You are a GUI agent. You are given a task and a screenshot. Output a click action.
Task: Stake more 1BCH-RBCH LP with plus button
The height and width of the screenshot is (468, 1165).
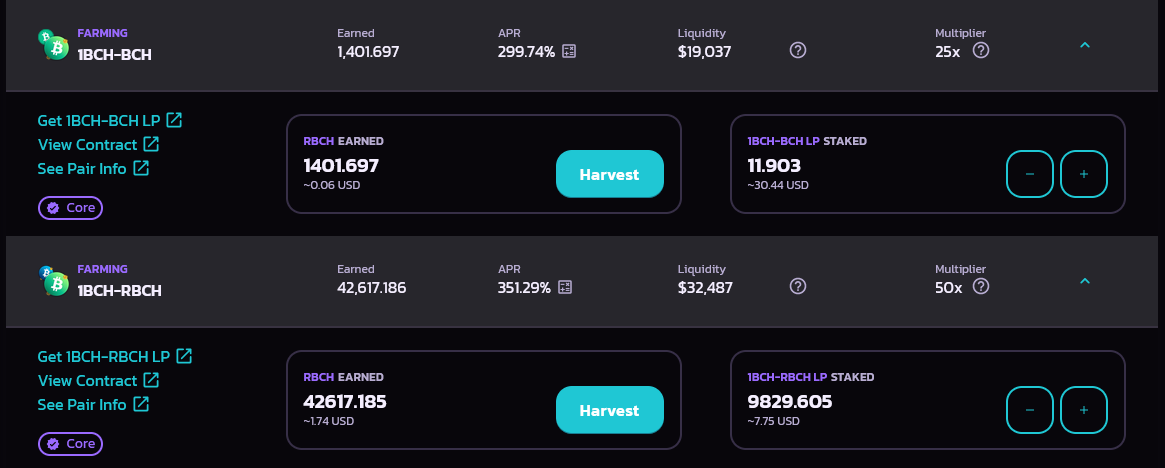[1084, 410]
